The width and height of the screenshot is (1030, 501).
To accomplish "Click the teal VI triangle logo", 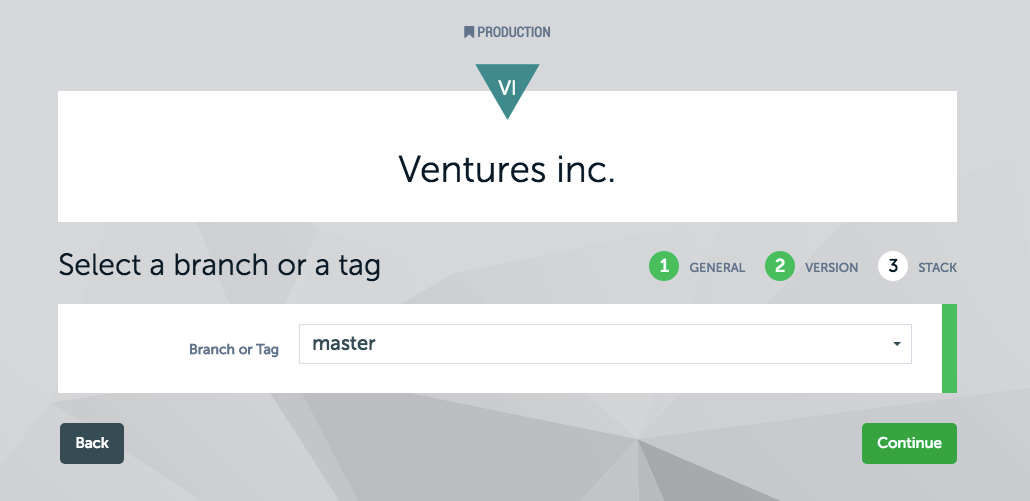I will (x=507, y=86).
